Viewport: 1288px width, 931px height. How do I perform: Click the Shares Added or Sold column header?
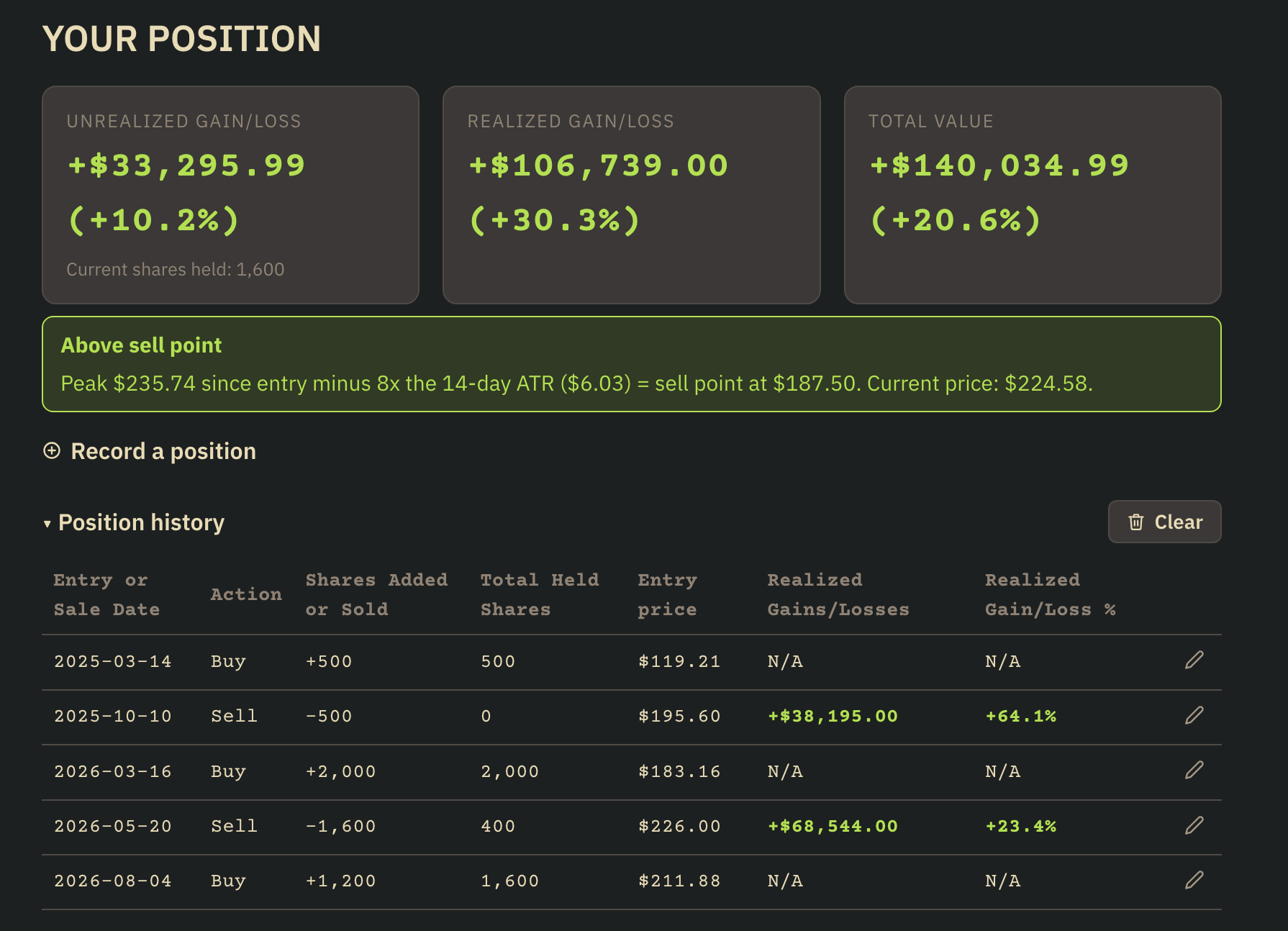(x=376, y=594)
